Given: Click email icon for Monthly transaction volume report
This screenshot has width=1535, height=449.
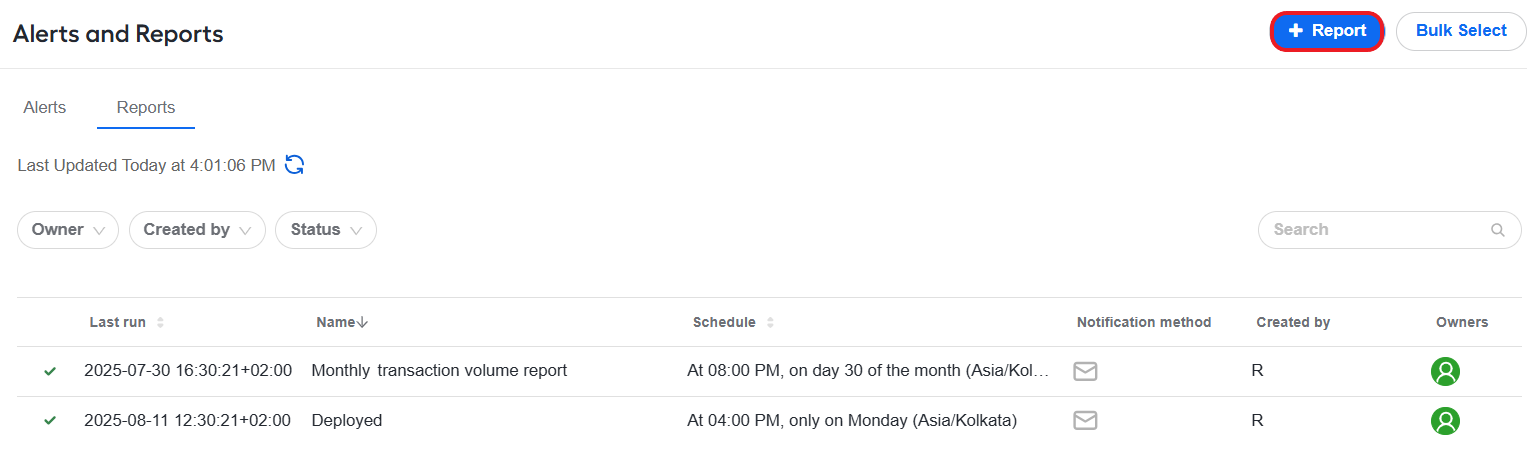Looking at the screenshot, I should pos(1085,371).
